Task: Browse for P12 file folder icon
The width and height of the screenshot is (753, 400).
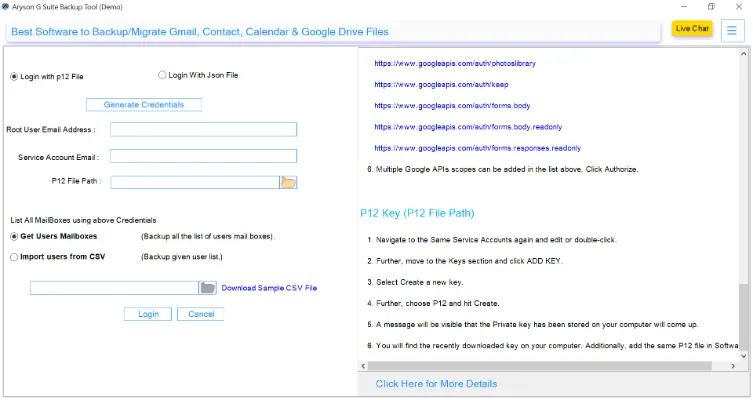Action: point(288,182)
